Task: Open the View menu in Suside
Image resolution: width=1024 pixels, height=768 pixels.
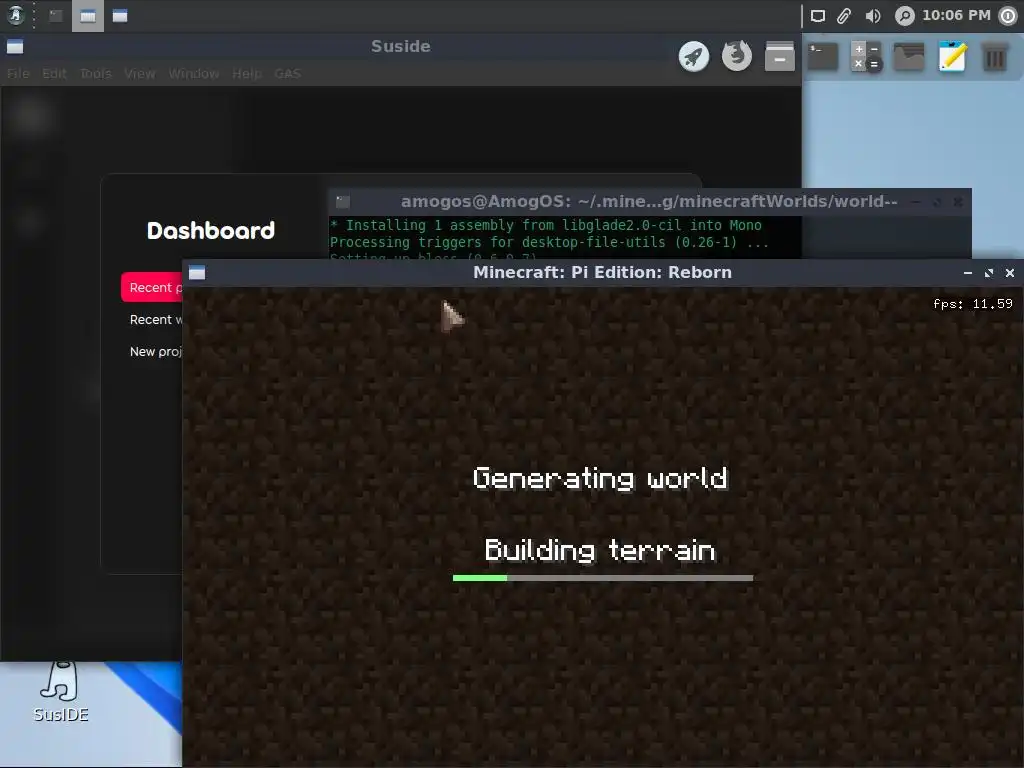Action: click(x=140, y=74)
